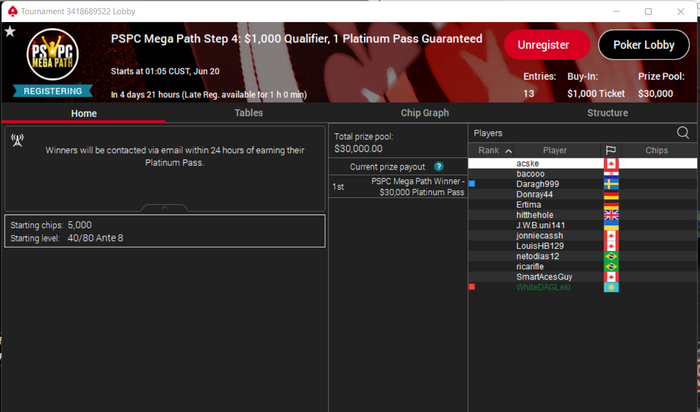
Task: Click the Starting chips 5,000 text
Action: click(x=51, y=225)
